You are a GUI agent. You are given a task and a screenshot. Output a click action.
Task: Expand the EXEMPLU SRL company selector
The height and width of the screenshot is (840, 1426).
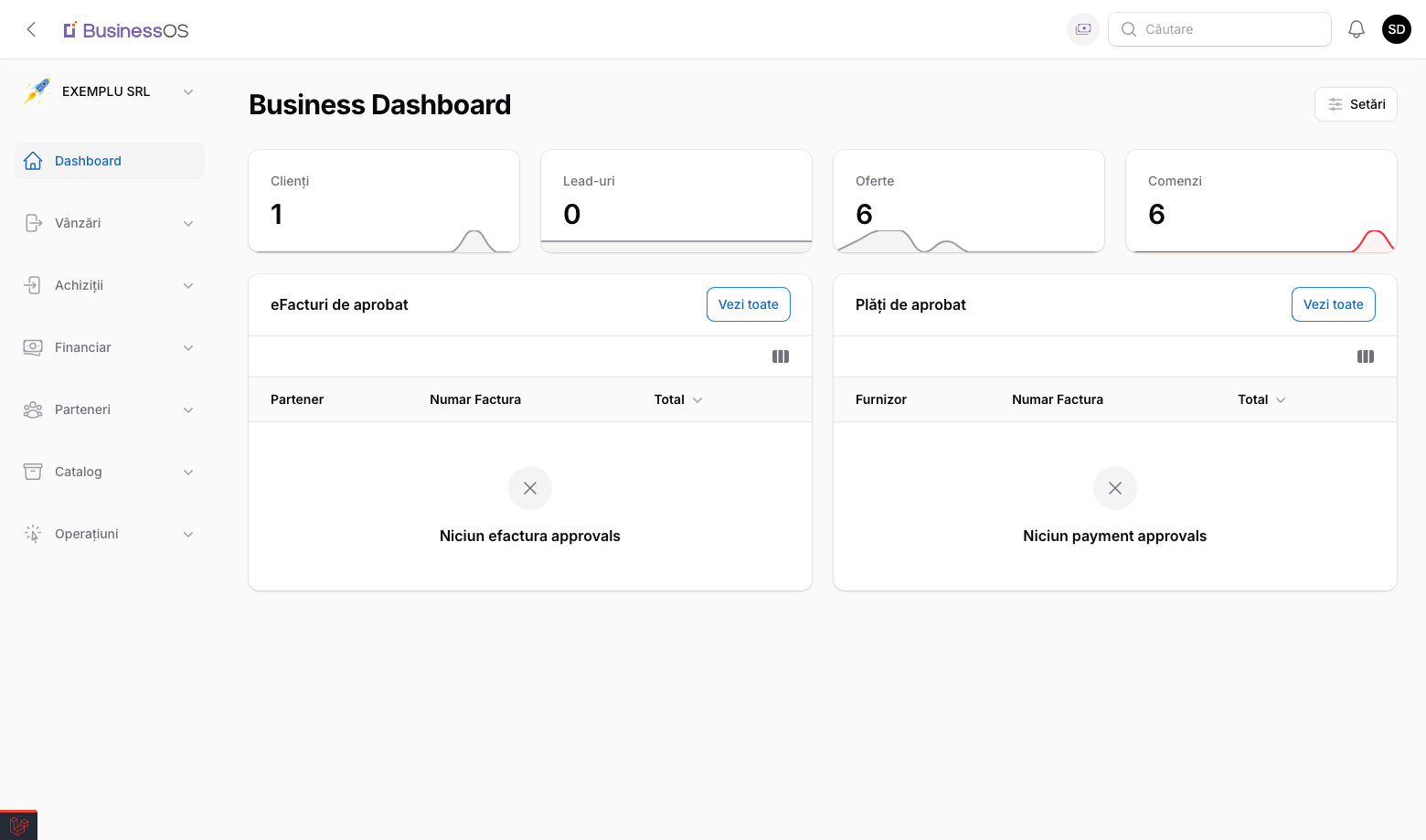coord(188,91)
